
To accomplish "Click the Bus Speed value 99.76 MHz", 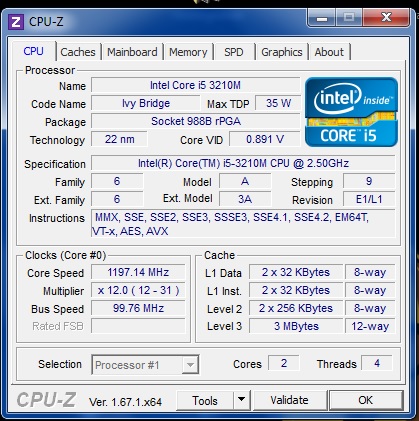I will point(138,308).
